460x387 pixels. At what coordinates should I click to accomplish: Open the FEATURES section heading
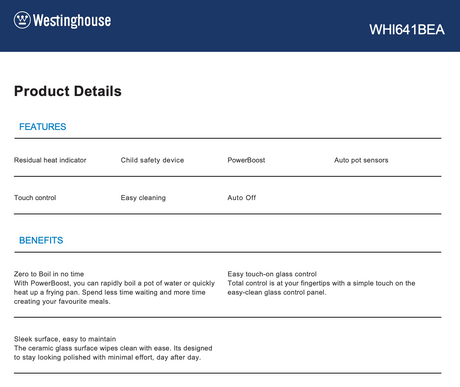[43, 127]
